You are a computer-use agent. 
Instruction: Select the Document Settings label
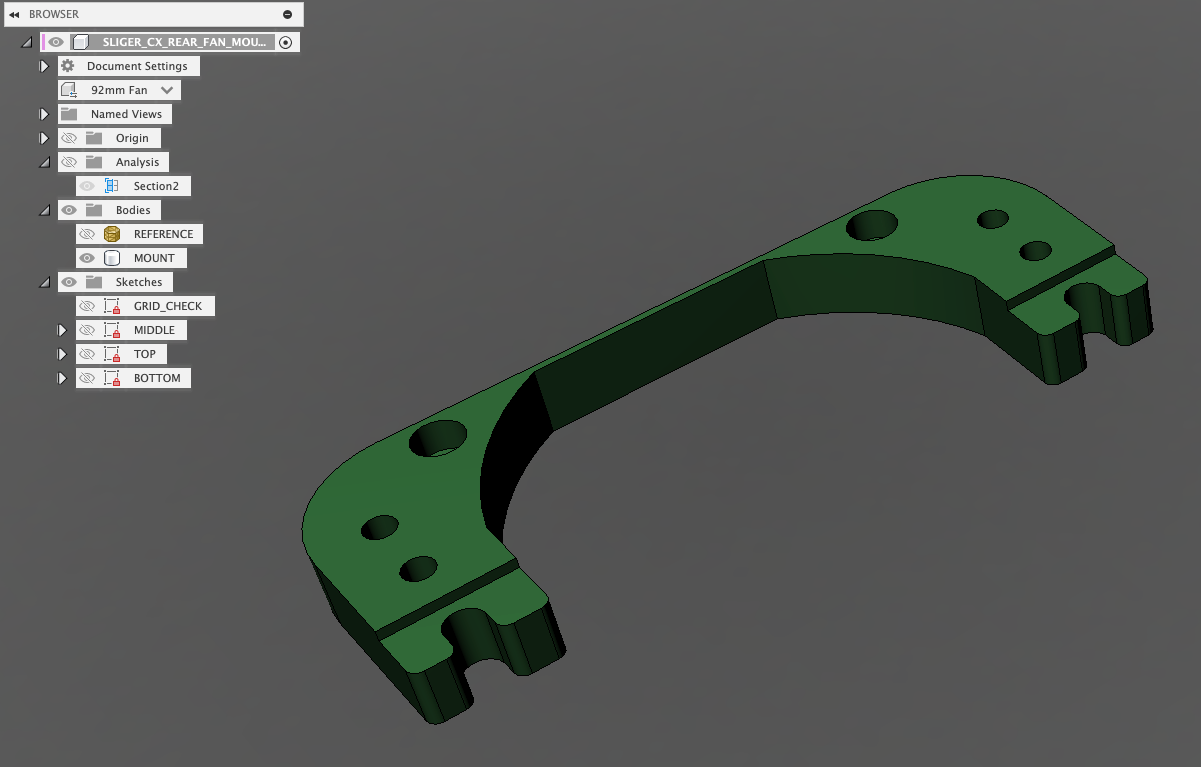click(x=137, y=66)
